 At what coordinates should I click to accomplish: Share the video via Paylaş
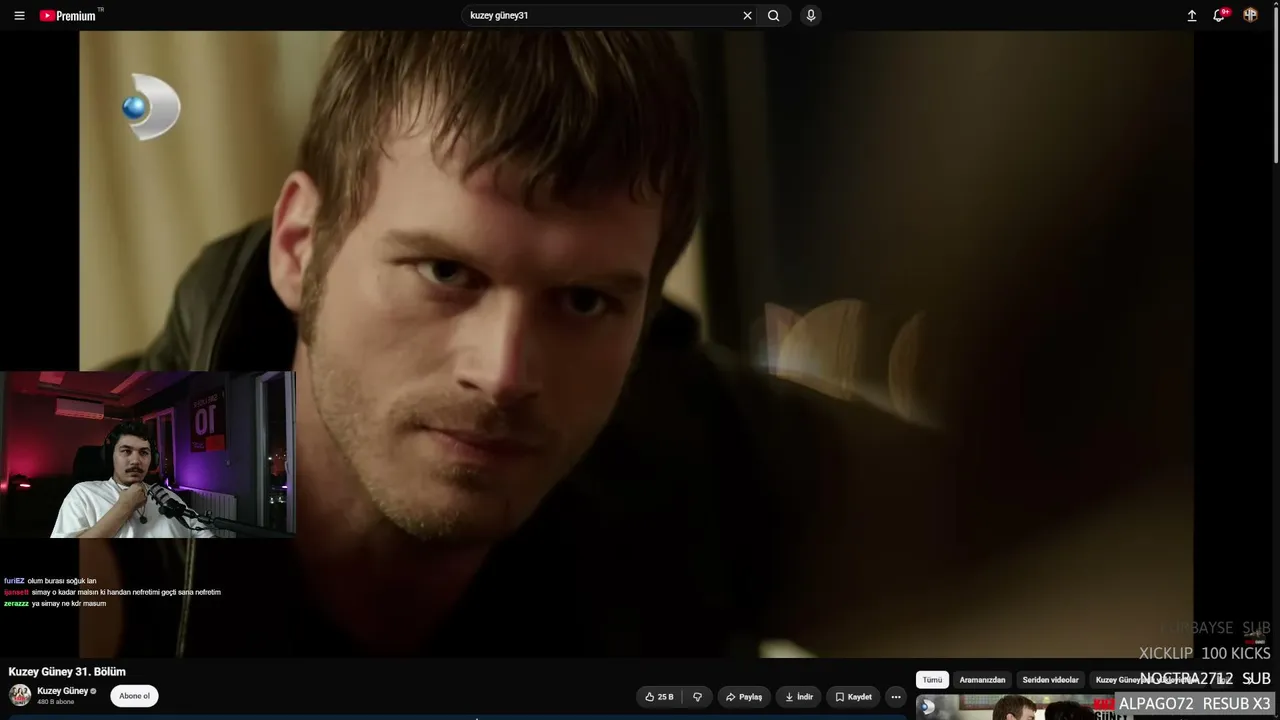point(744,697)
